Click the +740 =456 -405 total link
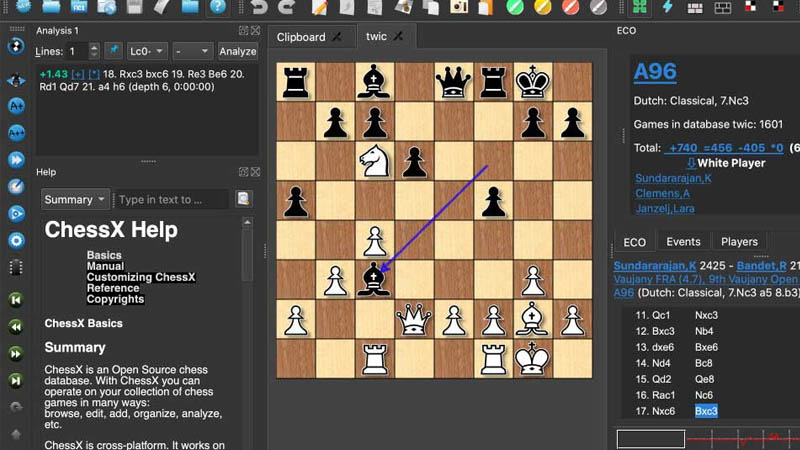 pyautogui.click(x=724, y=148)
